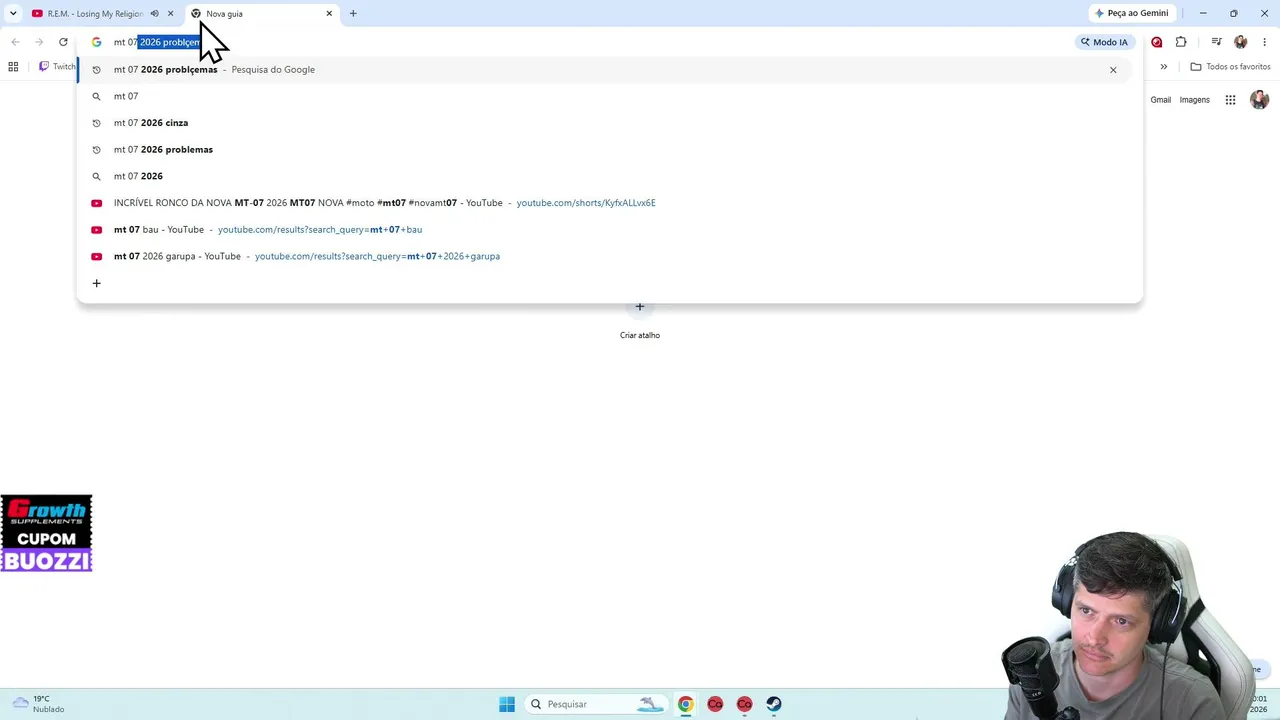Close the R.E.M. Losing My Religion tab
Viewport: 1280px width, 720px height.
pos(170,13)
